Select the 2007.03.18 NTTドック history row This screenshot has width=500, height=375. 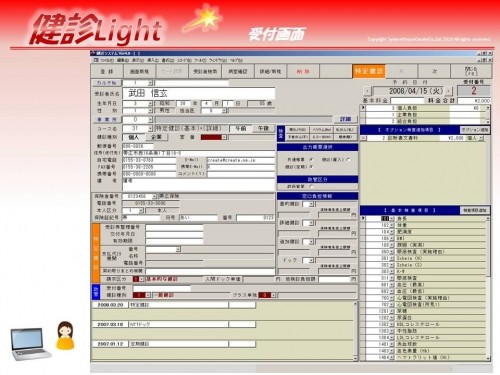pyautogui.click(x=175, y=324)
